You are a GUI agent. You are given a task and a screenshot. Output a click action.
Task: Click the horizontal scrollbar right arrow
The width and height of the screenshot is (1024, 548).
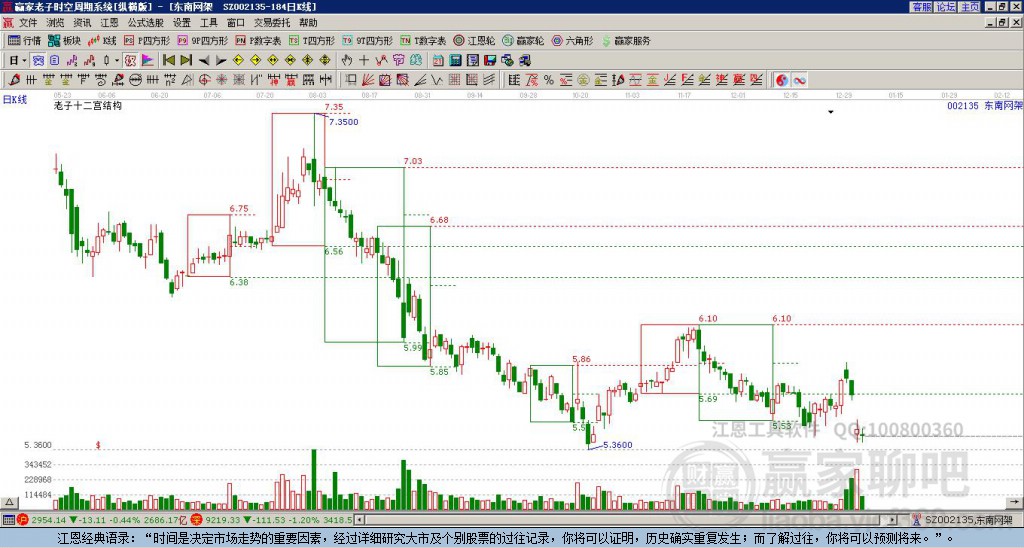click(893, 520)
